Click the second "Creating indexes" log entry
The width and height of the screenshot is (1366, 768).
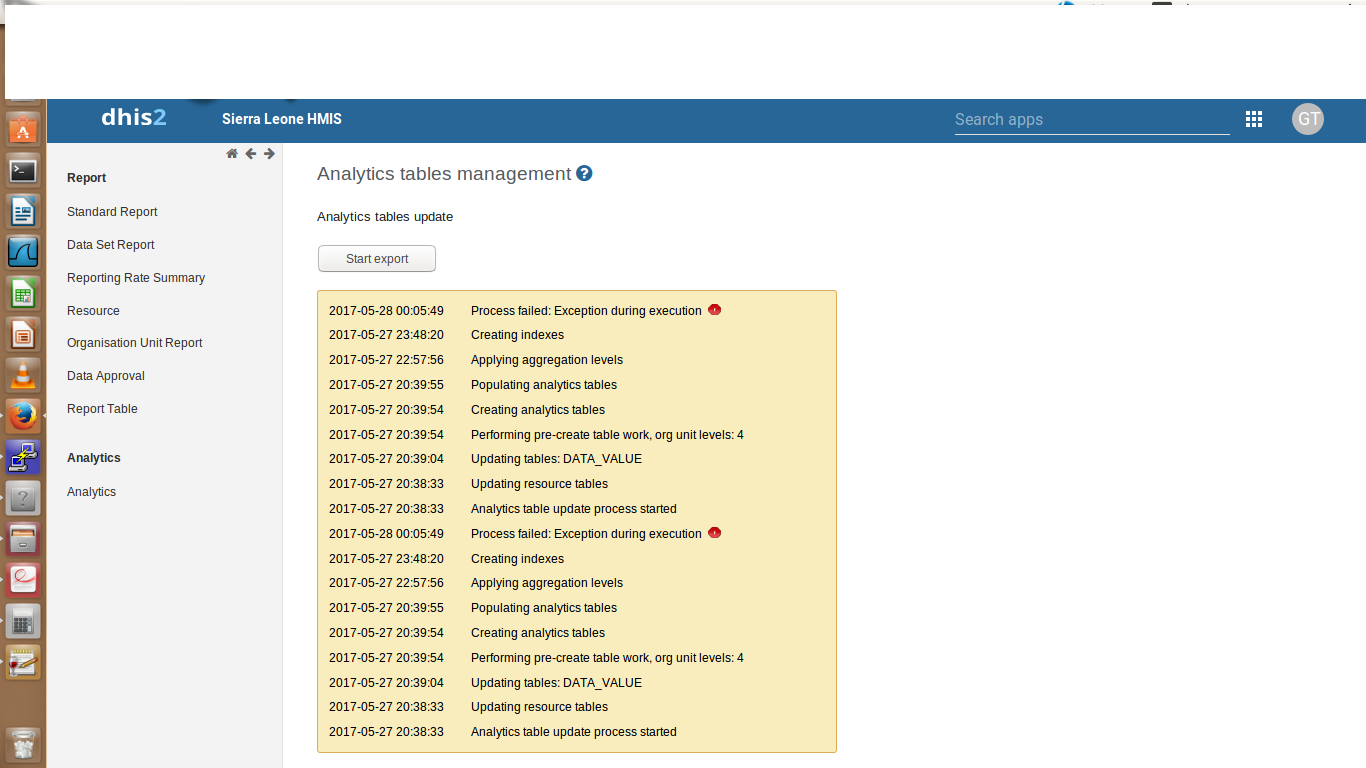(517, 559)
